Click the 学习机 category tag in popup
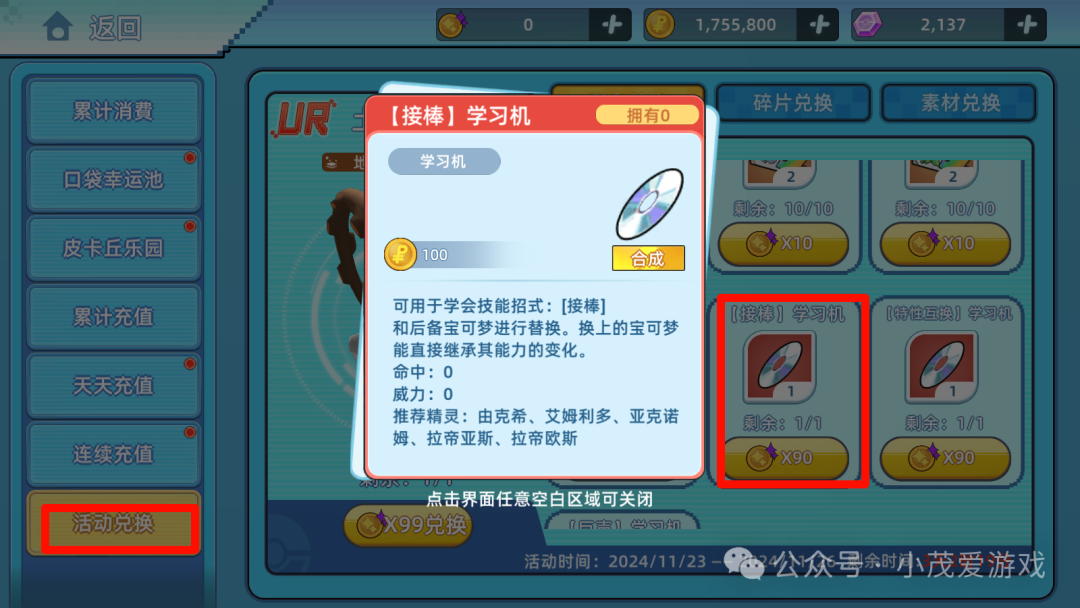 click(x=444, y=162)
